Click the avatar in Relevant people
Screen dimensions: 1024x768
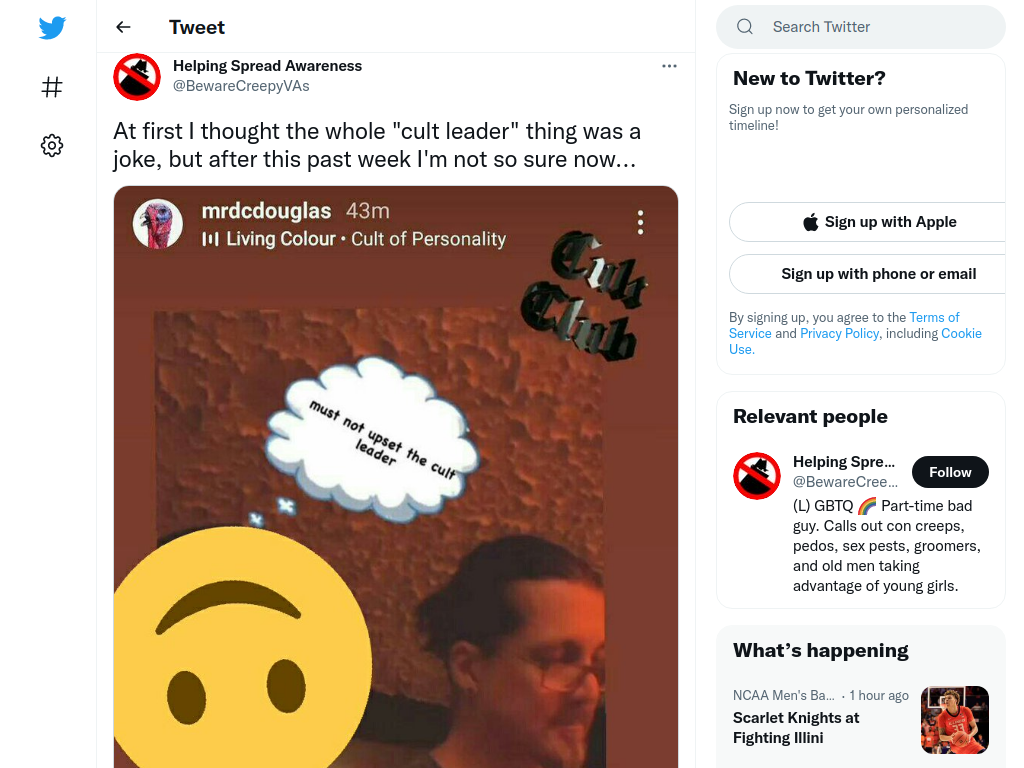756,476
